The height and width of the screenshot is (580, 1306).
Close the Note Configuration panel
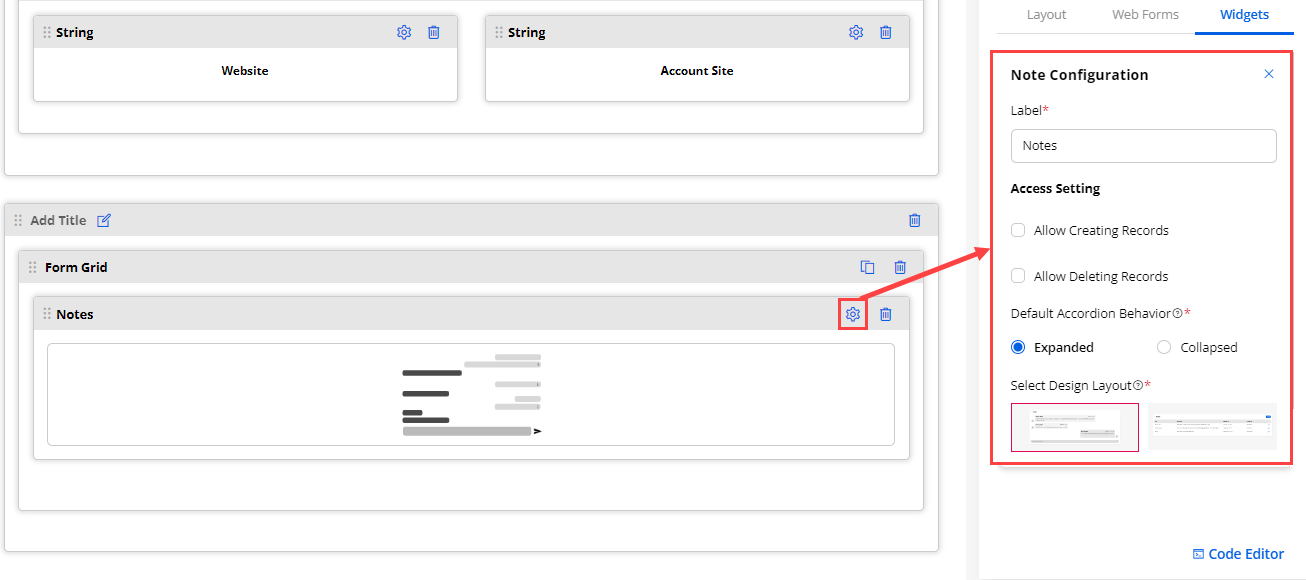1269,74
